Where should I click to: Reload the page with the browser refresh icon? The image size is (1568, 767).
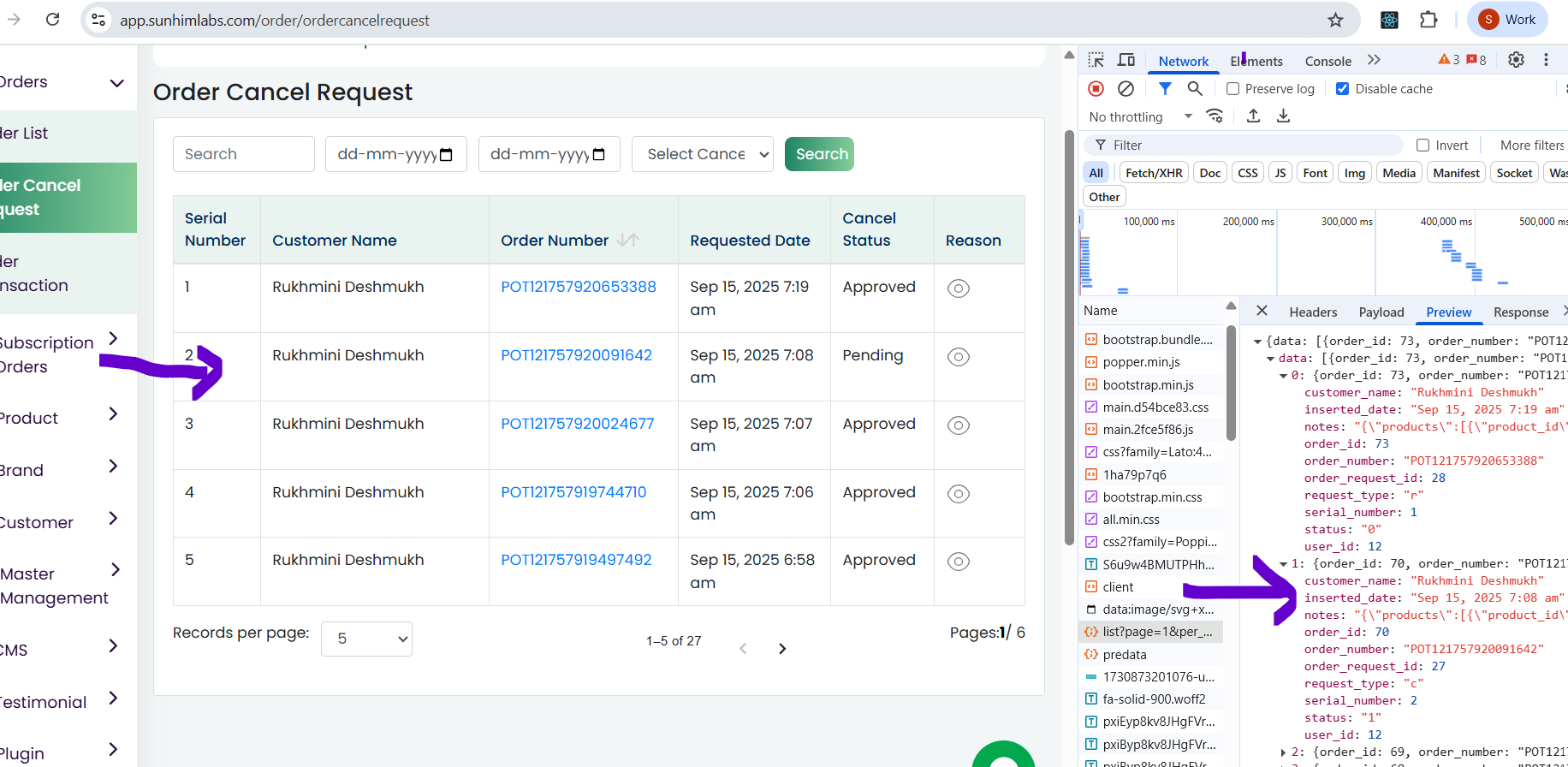pos(52,20)
